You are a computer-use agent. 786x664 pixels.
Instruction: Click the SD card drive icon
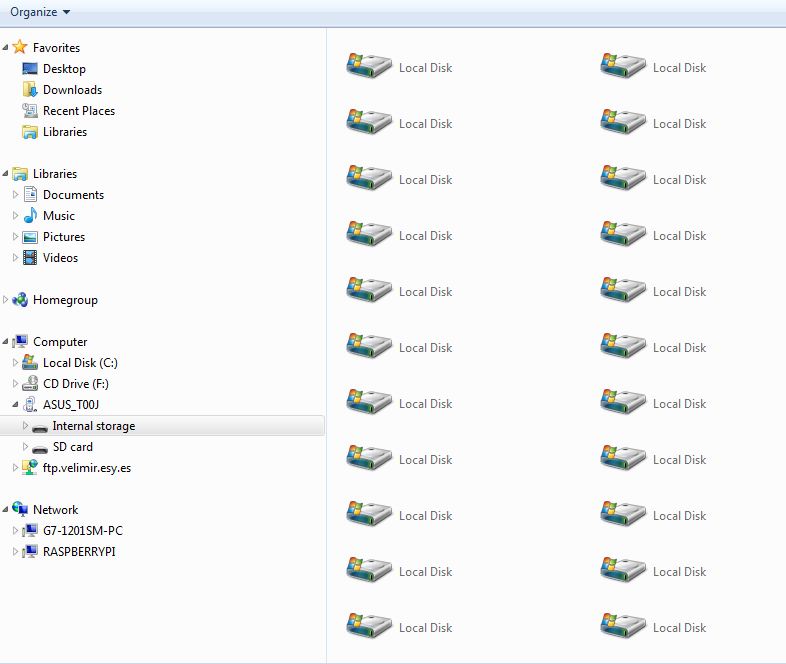(40, 449)
